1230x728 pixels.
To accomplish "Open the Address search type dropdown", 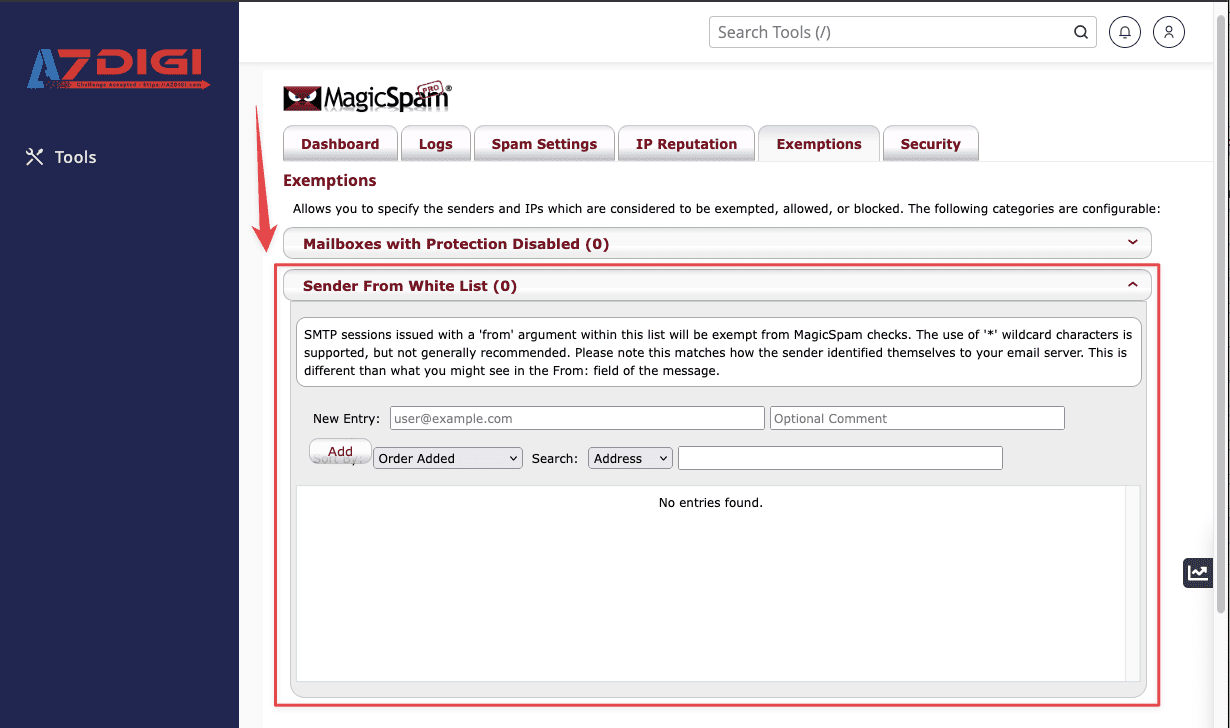I will [630, 458].
